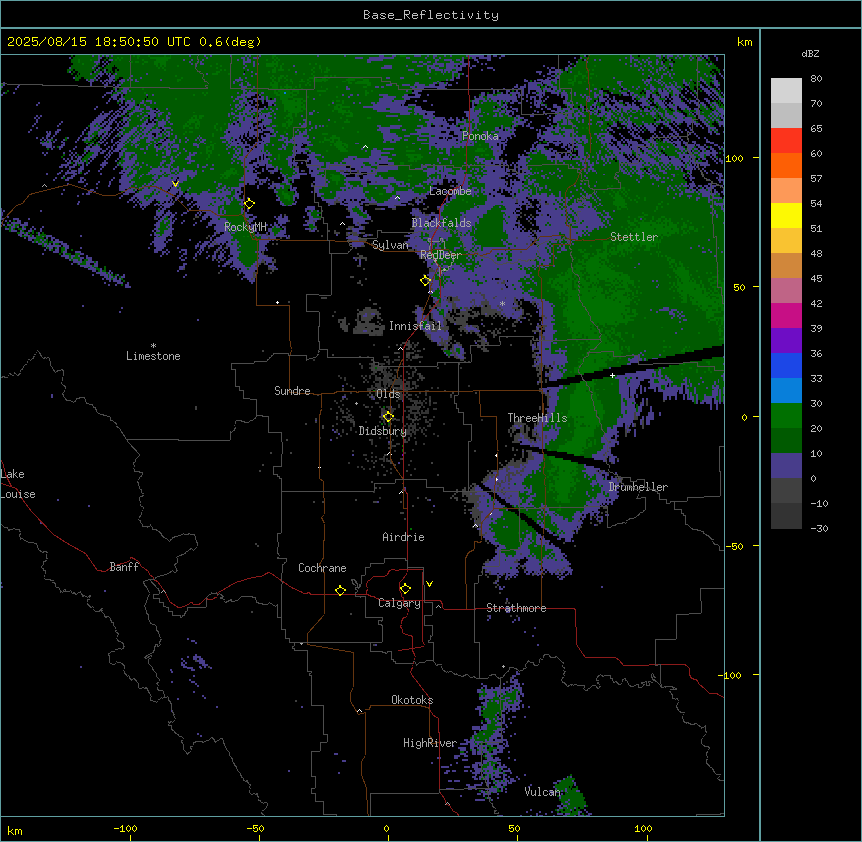Click the Limestone label

coord(153,356)
